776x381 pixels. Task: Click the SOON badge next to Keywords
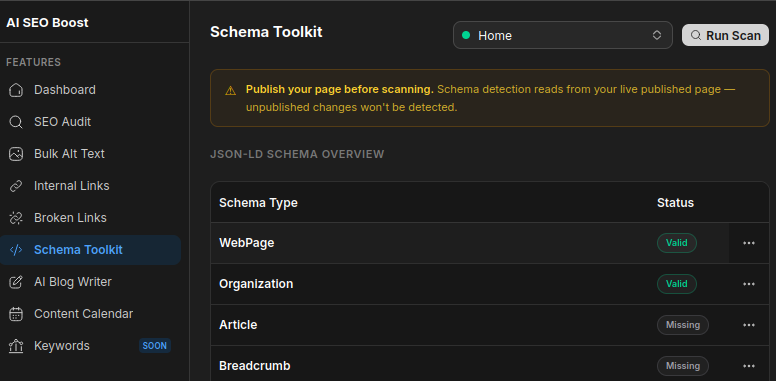pyautogui.click(x=155, y=346)
